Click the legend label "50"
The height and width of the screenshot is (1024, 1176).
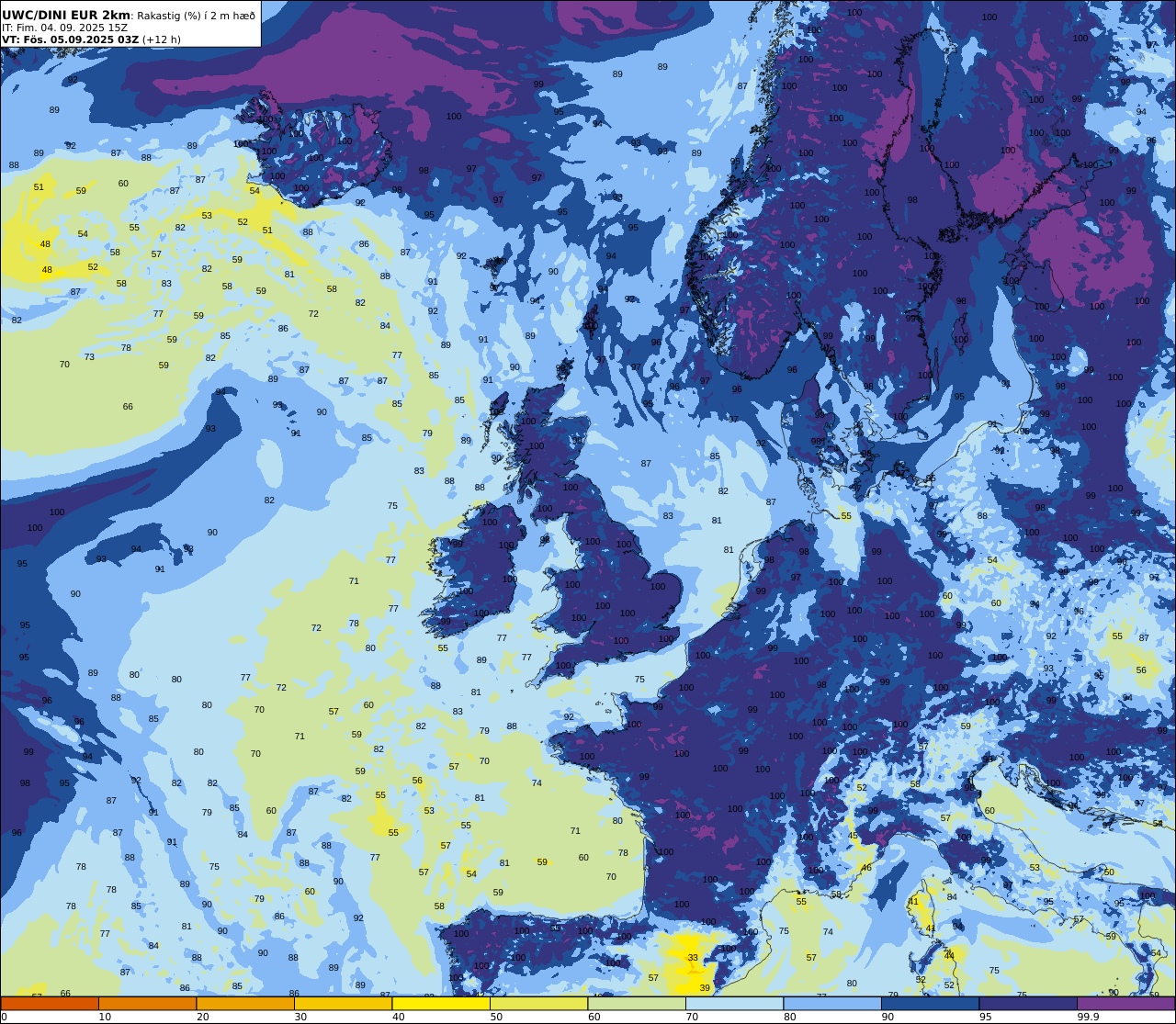496,1017
